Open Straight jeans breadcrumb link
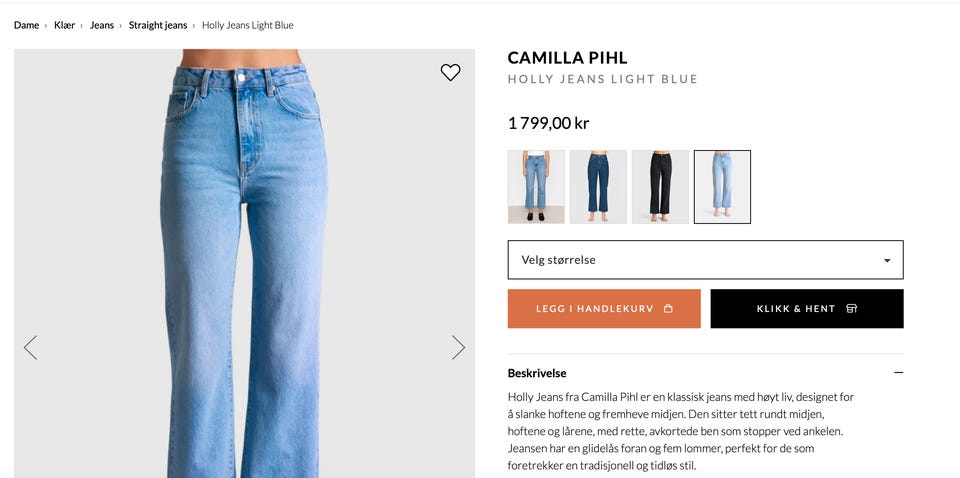The width and height of the screenshot is (960, 478). point(158,25)
